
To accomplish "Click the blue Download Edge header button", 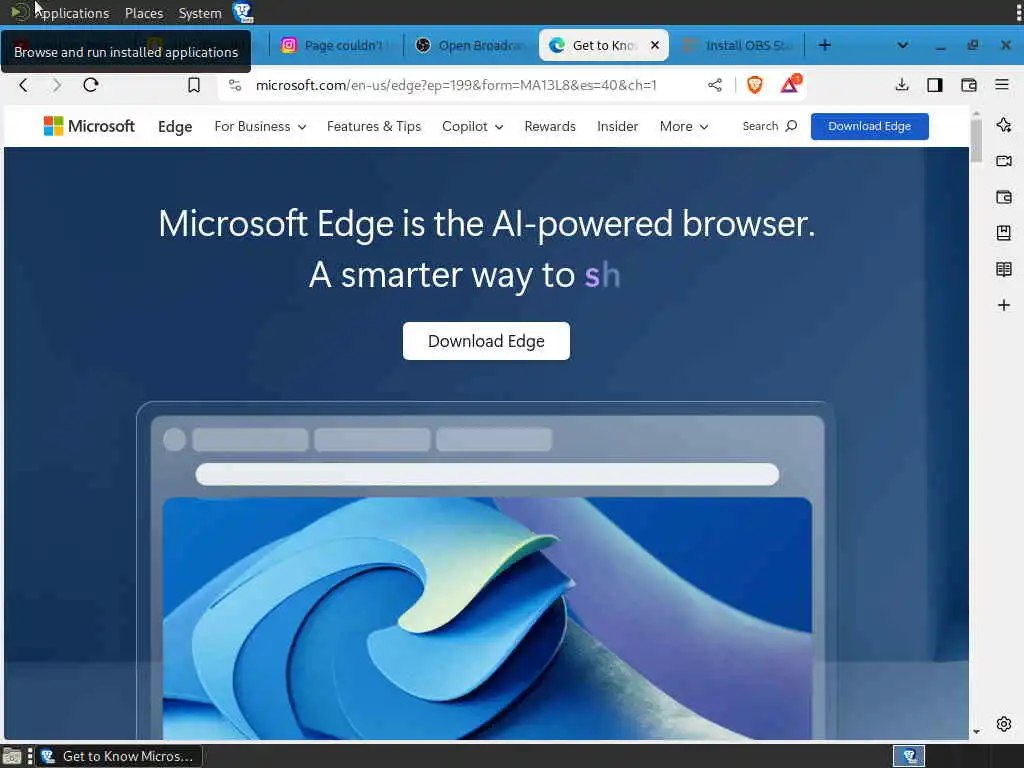I will [869, 126].
